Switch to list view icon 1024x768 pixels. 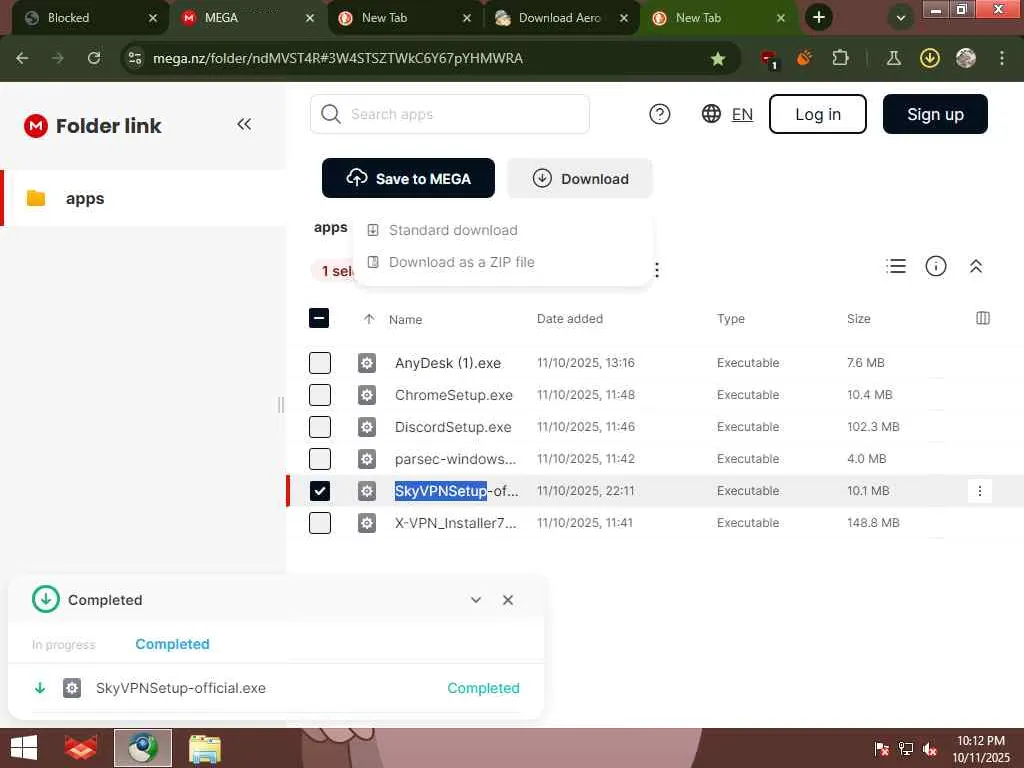tap(896, 266)
